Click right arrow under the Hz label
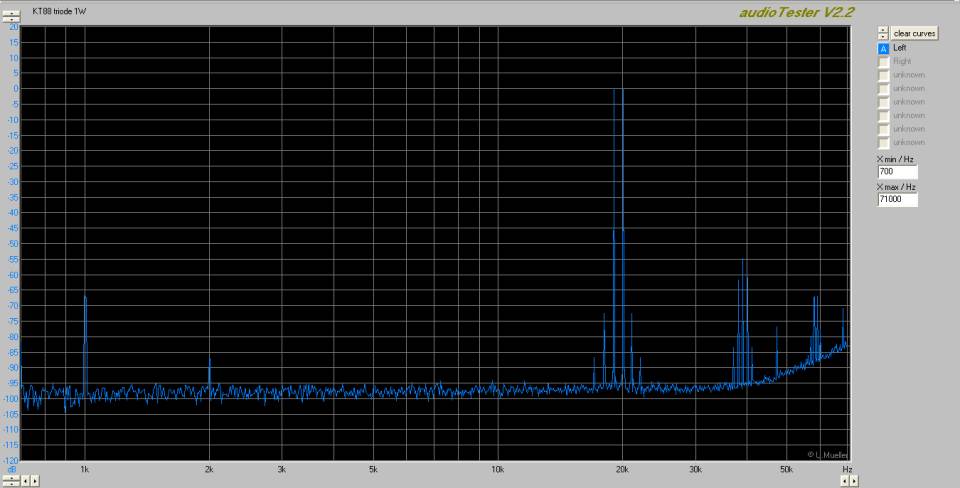Screen dimensions: 960x488 click(x=854, y=481)
